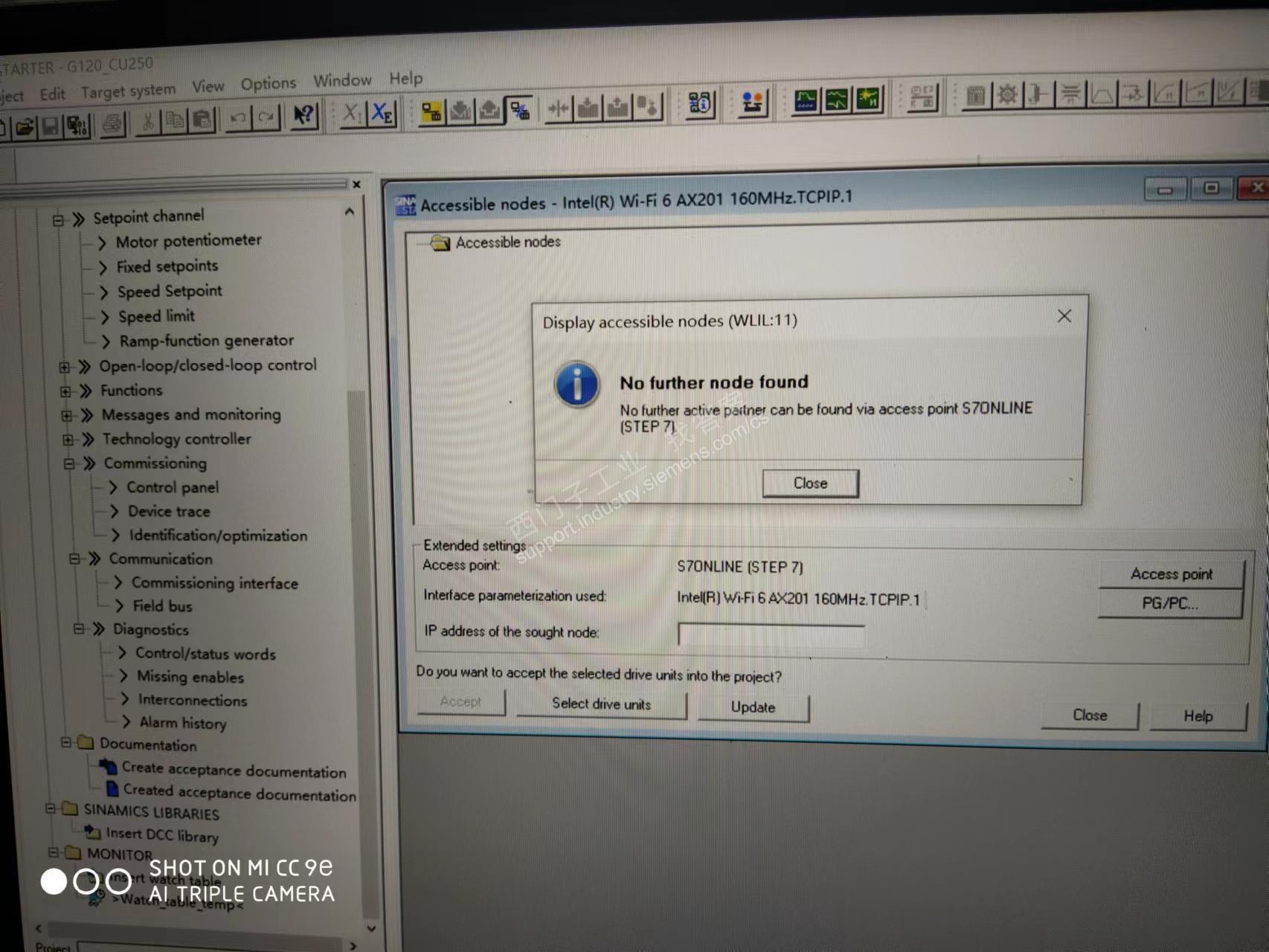Viewport: 1269px width, 952px height.
Task: Click the expert list table toolbar icon
Action: tap(976, 96)
